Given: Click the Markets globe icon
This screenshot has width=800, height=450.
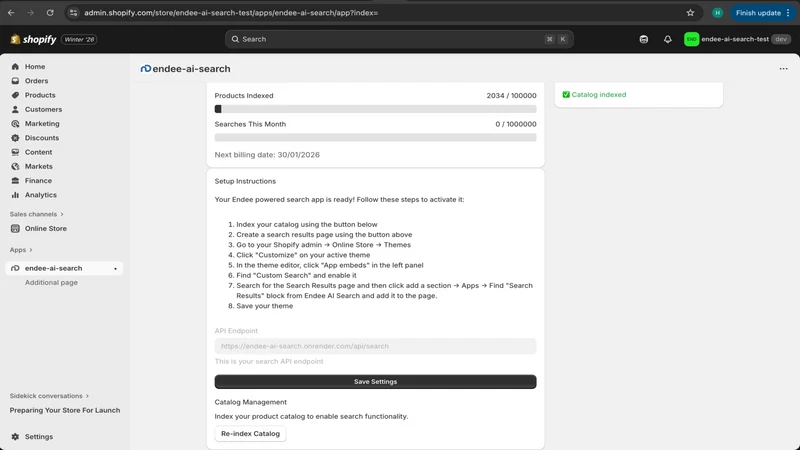Looking at the screenshot, I should (x=15, y=166).
